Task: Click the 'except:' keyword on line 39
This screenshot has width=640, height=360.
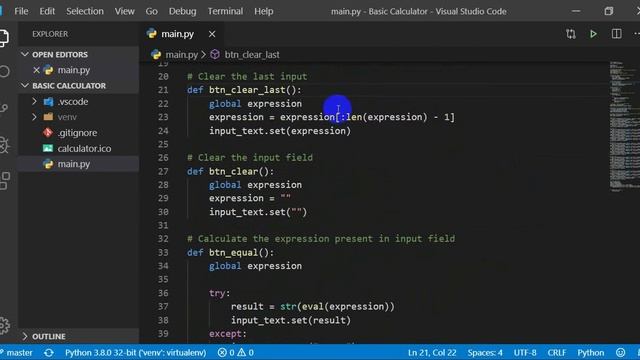Action: pyautogui.click(x=228, y=334)
